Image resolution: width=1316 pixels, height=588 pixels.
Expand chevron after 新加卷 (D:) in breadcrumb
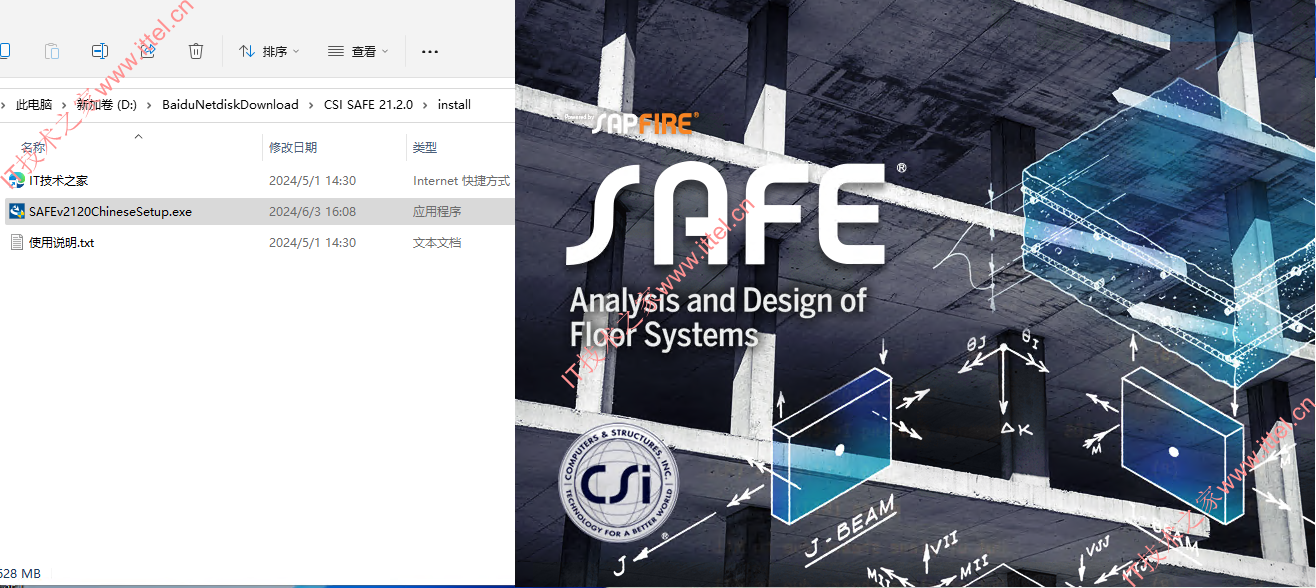click(x=149, y=104)
